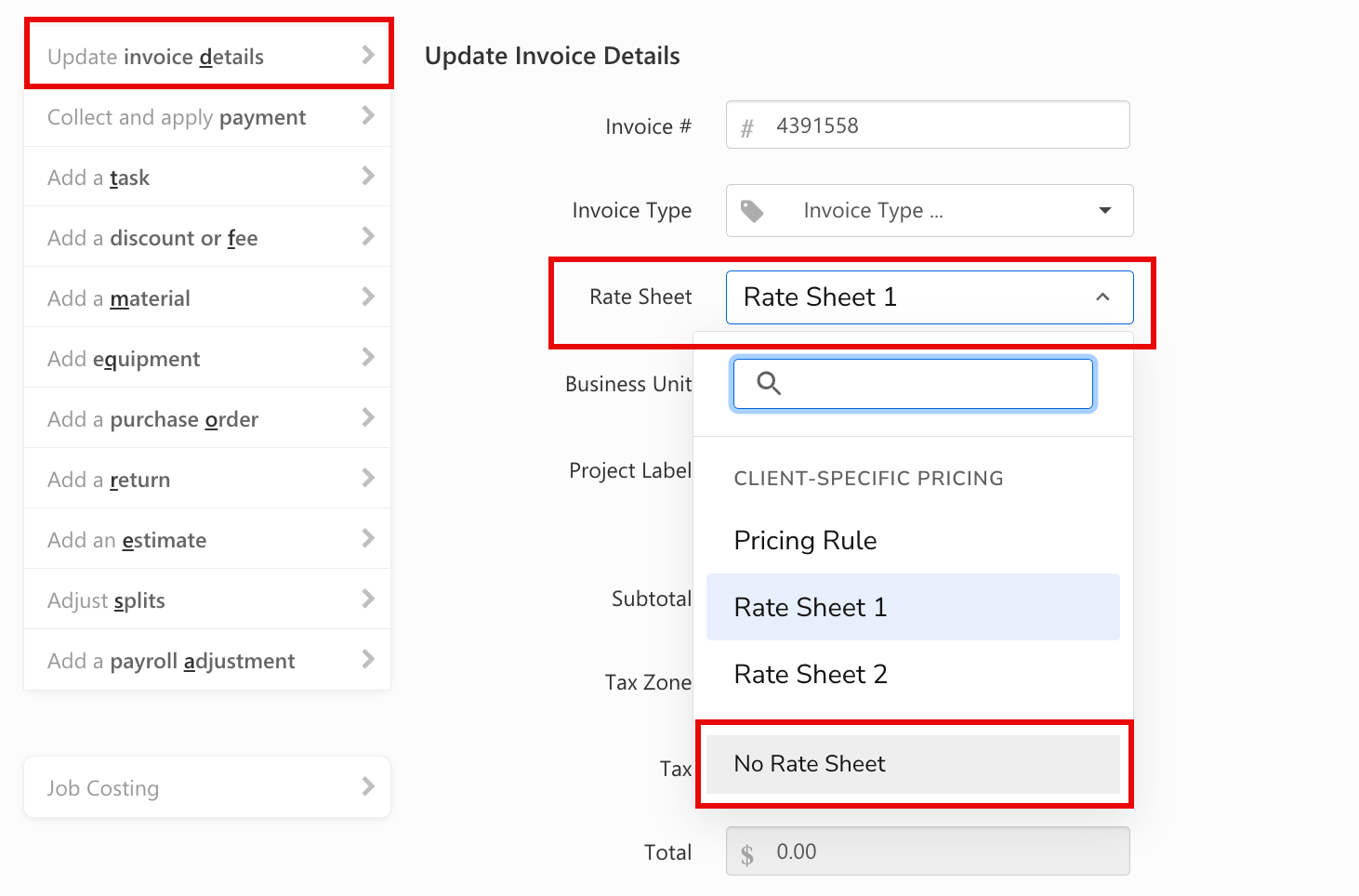The width and height of the screenshot is (1359, 896).
Task: Click chevron arrow beside Add equipment
Action: (368, 358)
